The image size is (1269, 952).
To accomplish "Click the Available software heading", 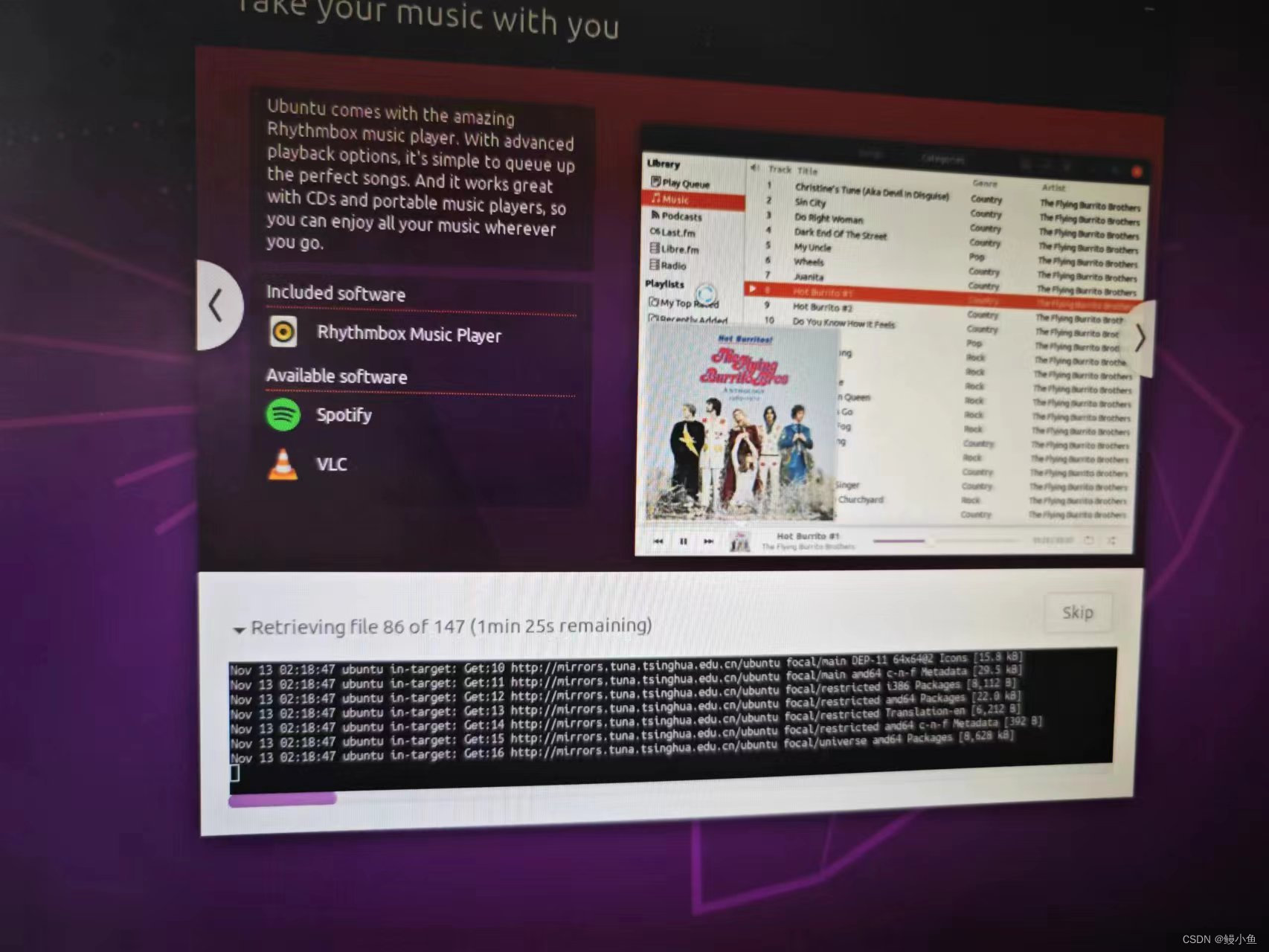I will (336, 376).
